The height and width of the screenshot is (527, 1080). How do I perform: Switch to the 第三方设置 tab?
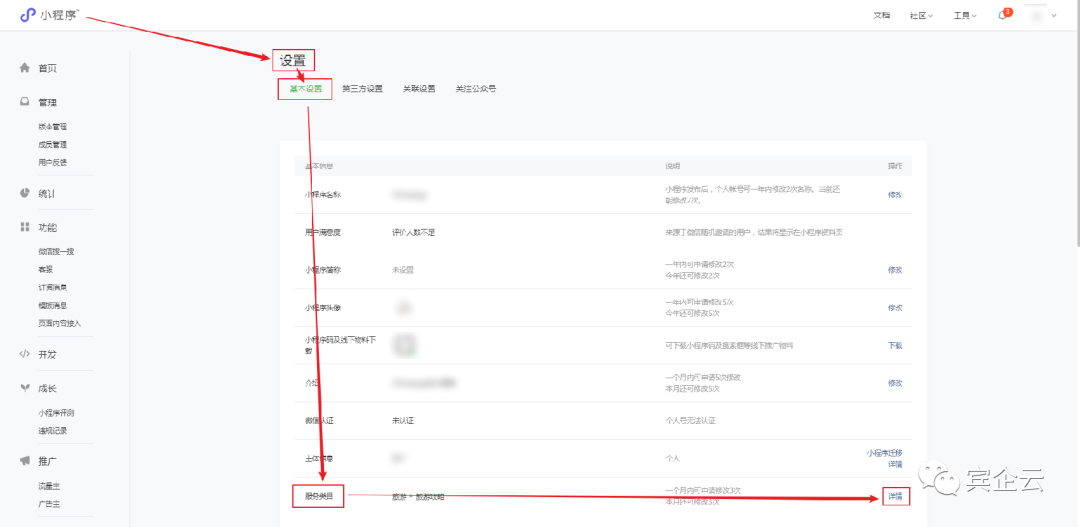tap(362, 89)
